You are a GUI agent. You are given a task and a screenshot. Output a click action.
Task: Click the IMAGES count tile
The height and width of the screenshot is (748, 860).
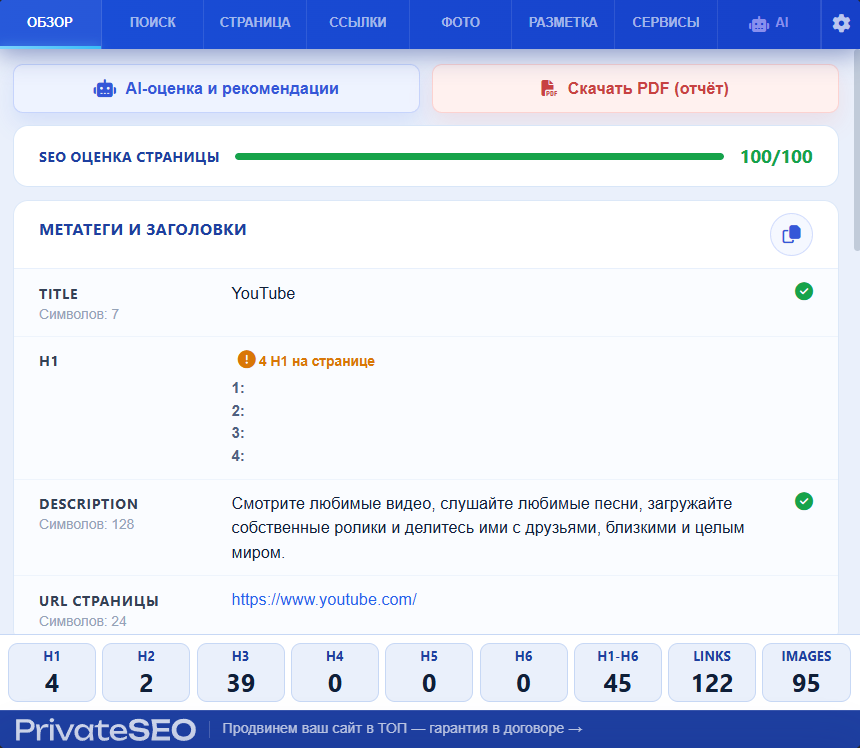[x=806, y=672]
